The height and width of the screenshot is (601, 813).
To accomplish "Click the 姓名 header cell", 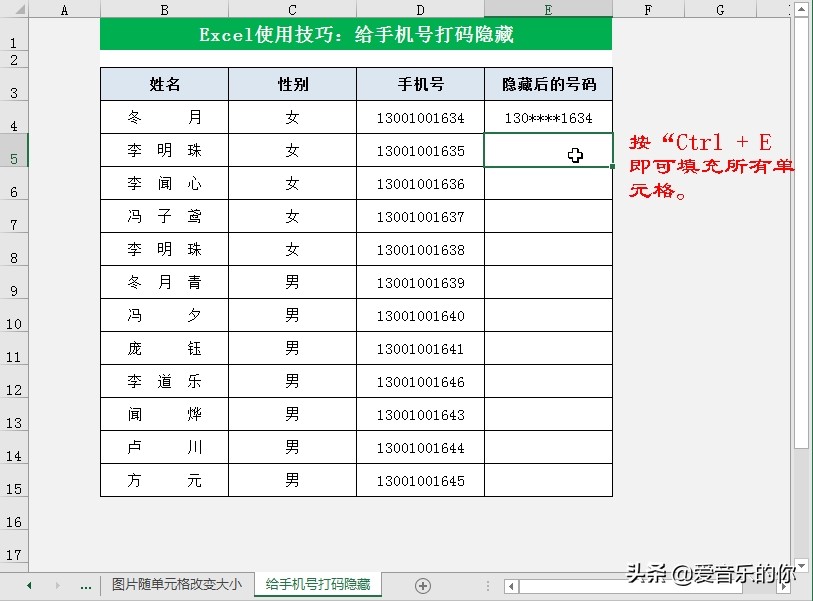I will click(x=163, y=84).
